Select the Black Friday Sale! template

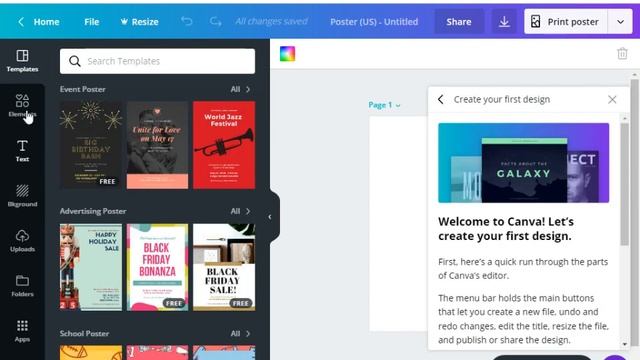224,267
